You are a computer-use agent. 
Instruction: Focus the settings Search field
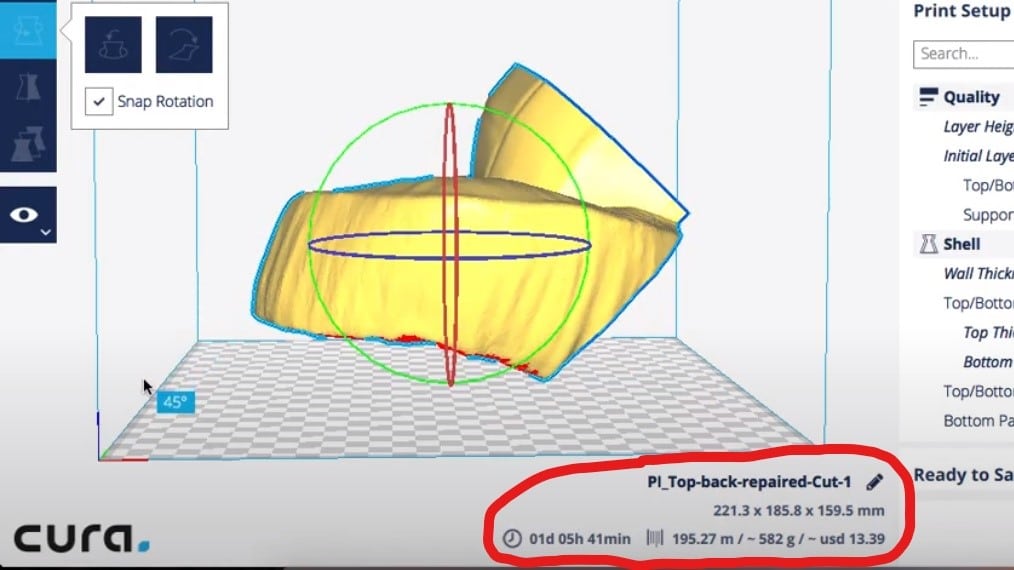pyautogui.click(x=964, y=54)
